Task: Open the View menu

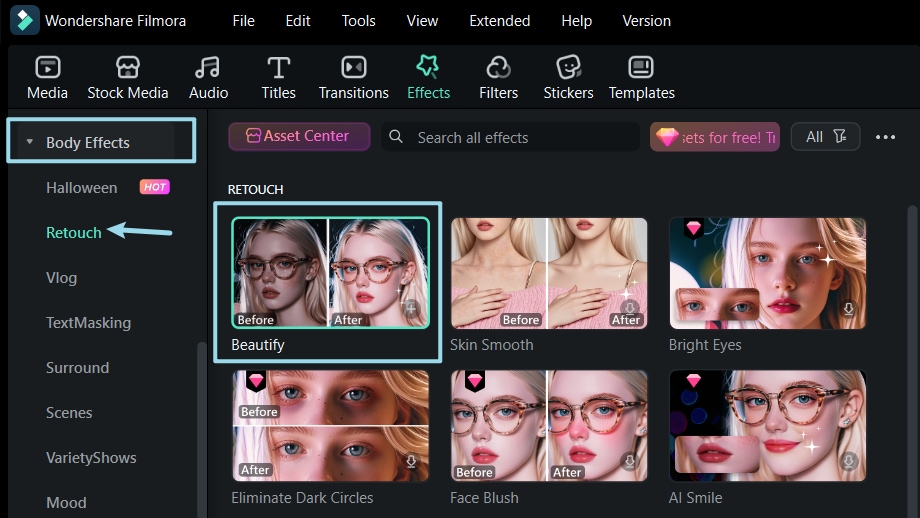Action: pyautogui.click(x=422, y=21)
